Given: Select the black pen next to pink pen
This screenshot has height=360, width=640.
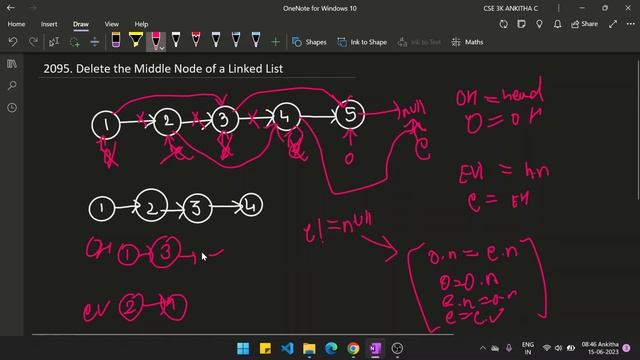Looking at the screenshot, I should click(x=176, y=40).
